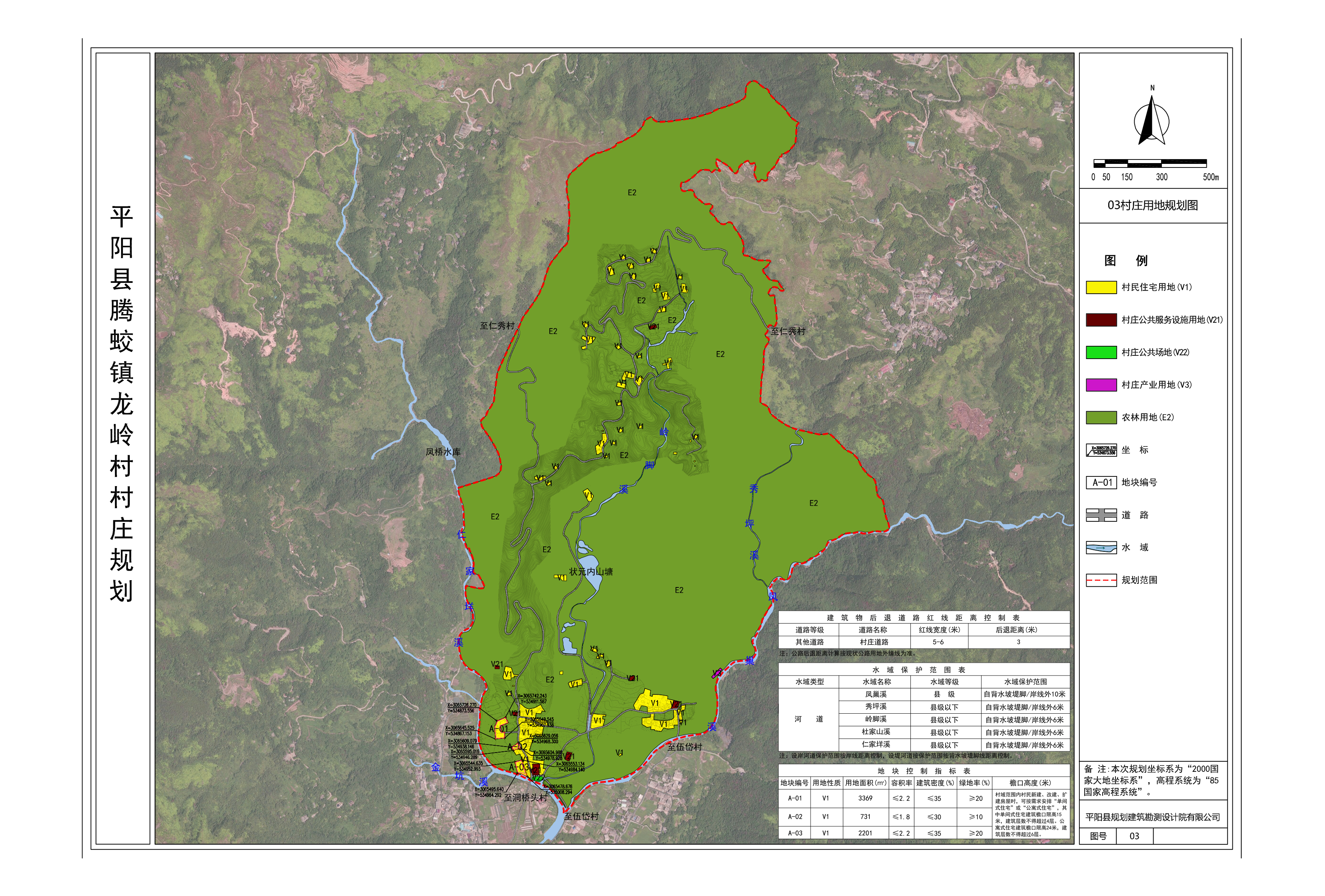
Task: Click the black-and-white scale bar
Action: pos(1150,163)
